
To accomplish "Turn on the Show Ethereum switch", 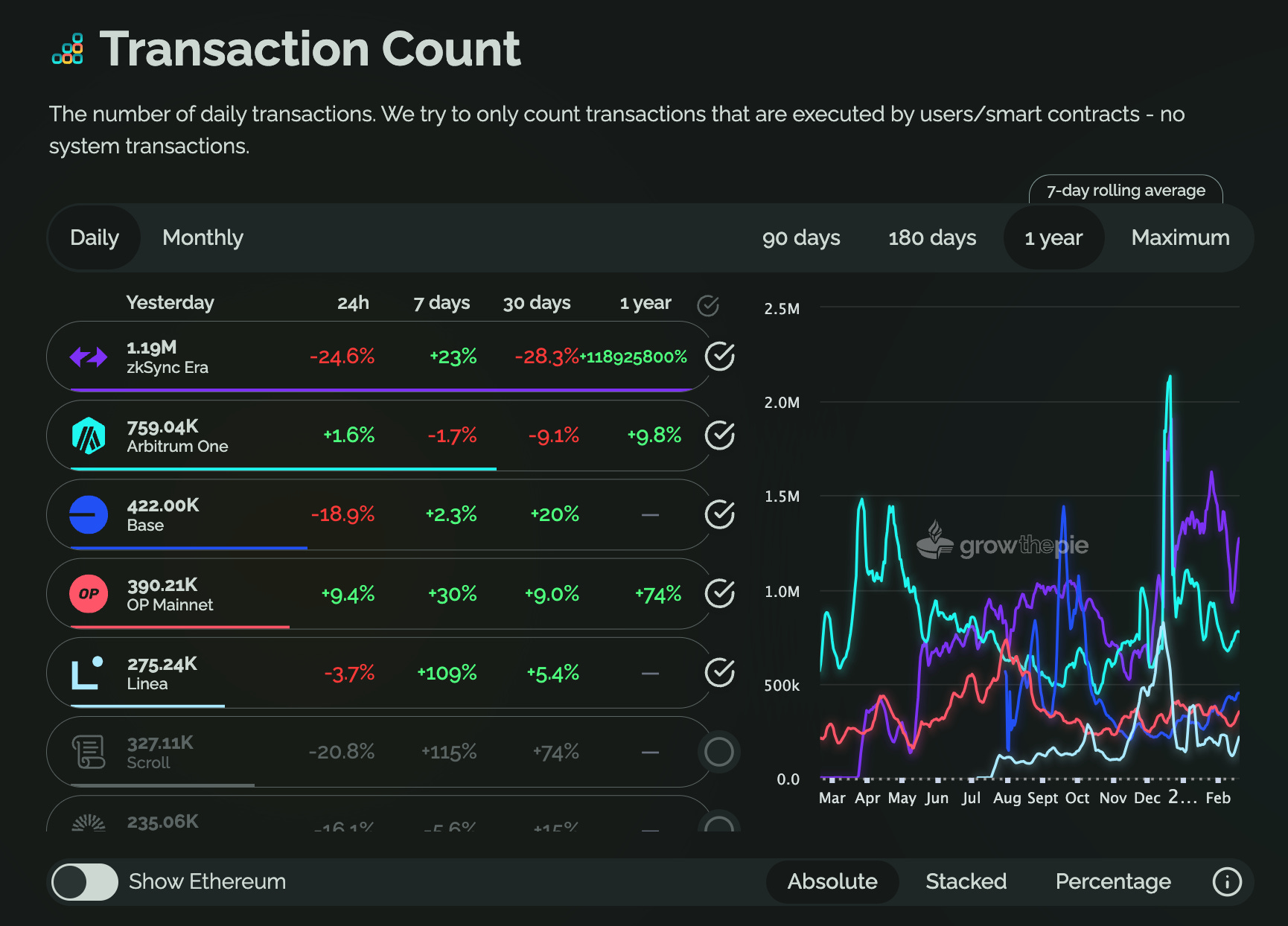I will pos(85,882).
